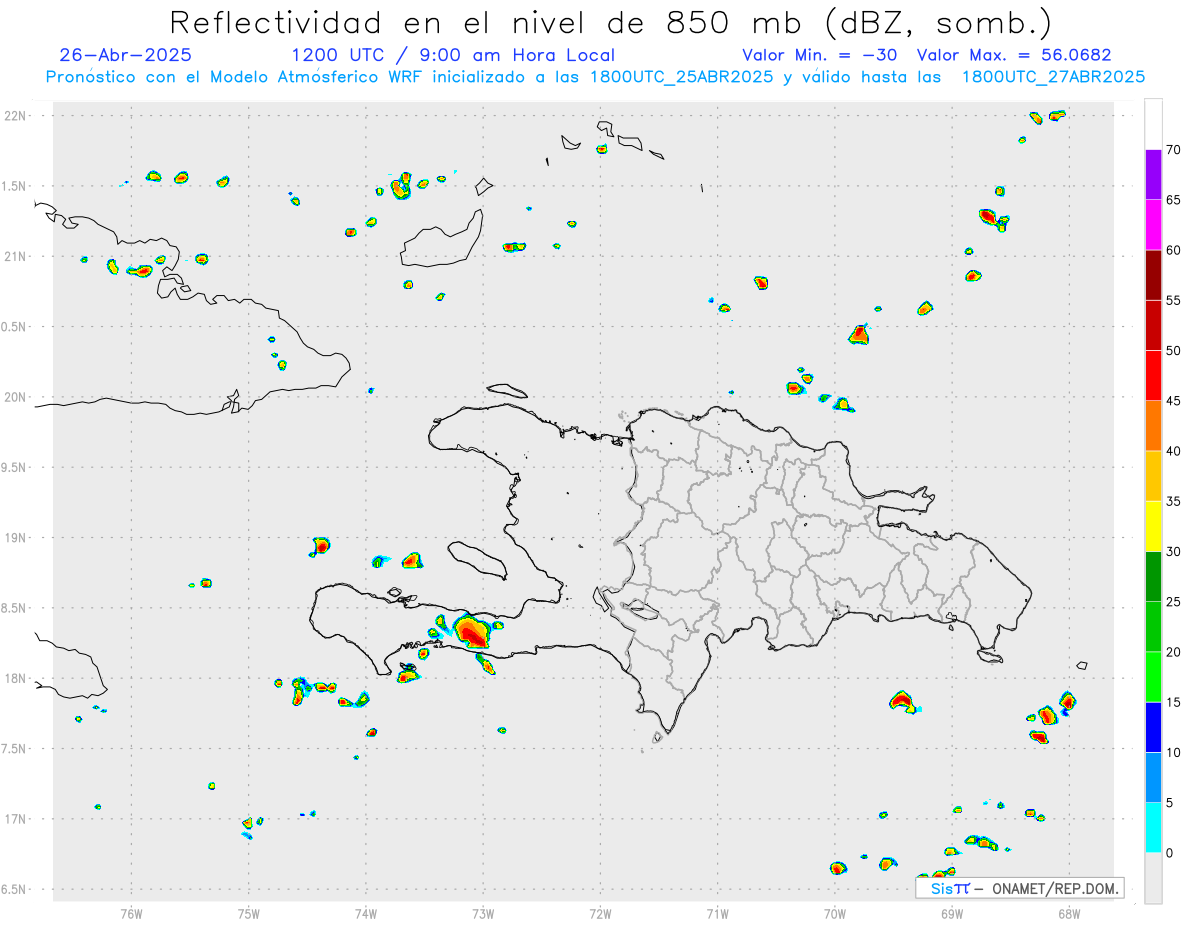
Task: Click the "71W" longitude label
Action: point(718,914)
